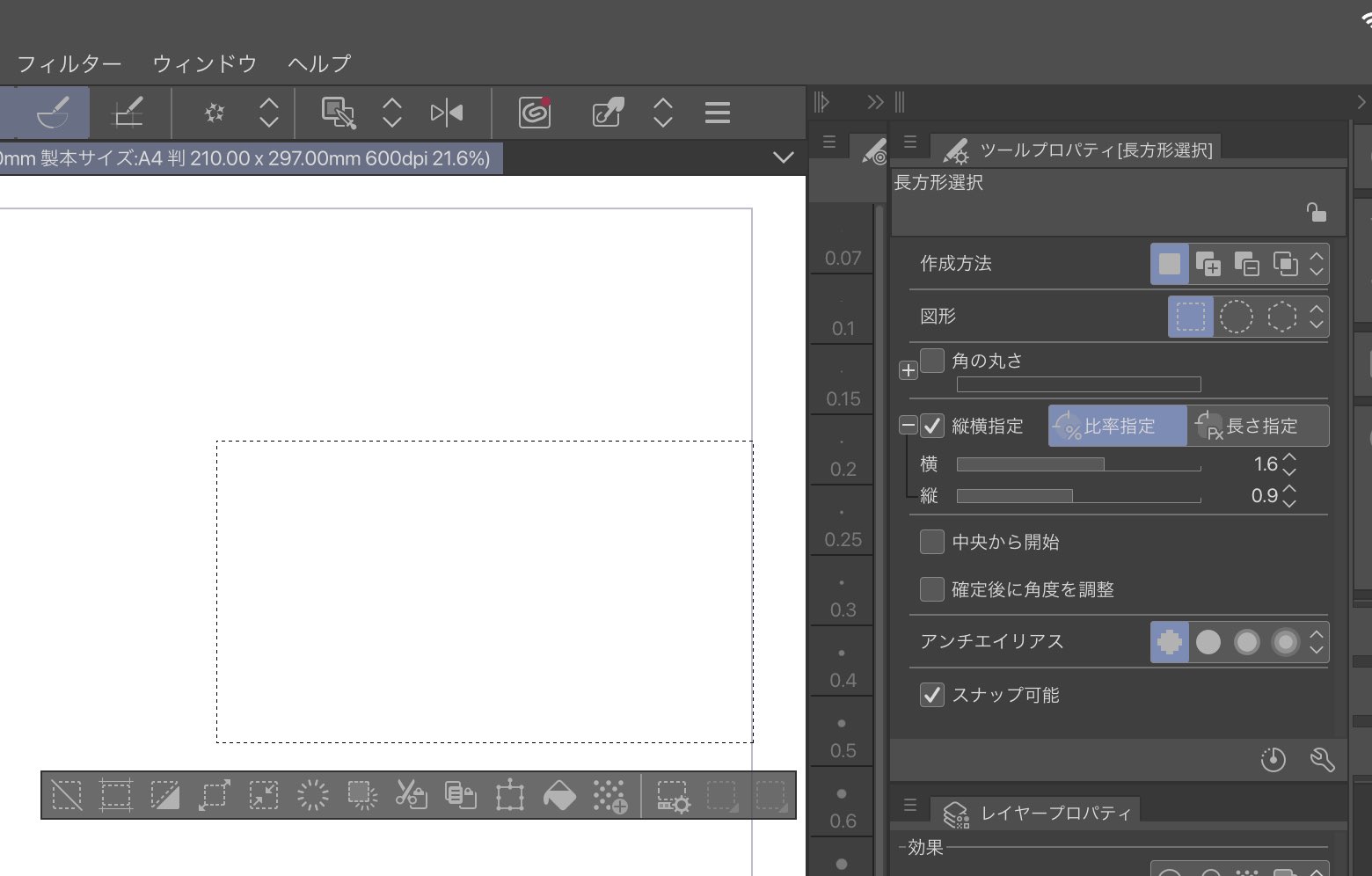Collapse the 縦横指定 minus button
The image size is (1372, 876).
909,426
